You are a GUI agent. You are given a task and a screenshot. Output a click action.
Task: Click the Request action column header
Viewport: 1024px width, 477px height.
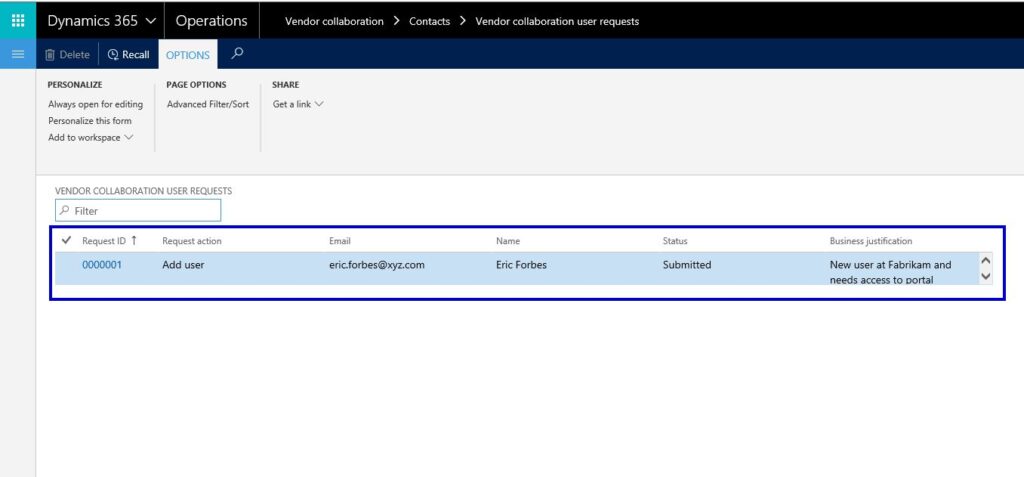192,241
